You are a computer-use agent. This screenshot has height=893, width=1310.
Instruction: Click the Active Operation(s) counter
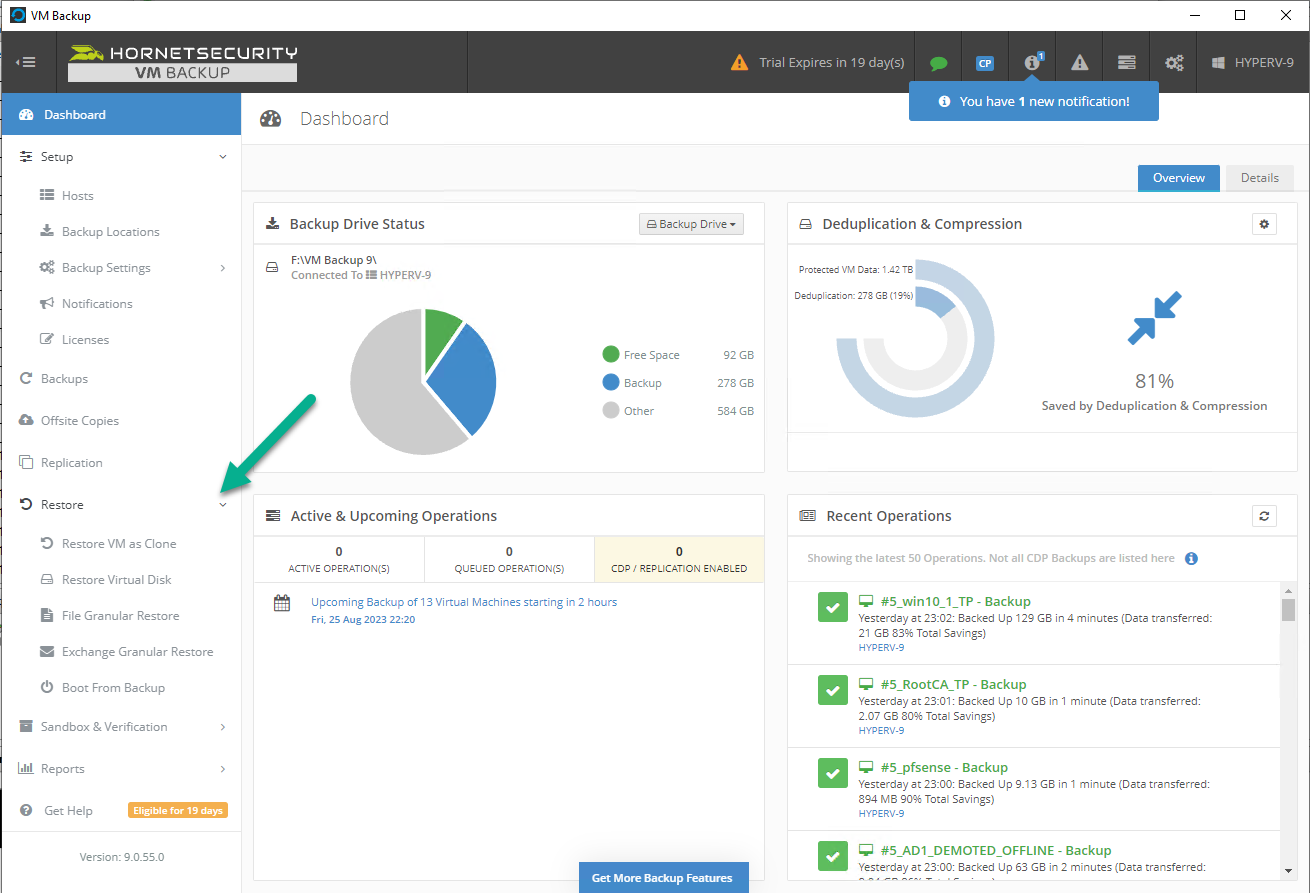pyautogui.click(x=339, y=560)
